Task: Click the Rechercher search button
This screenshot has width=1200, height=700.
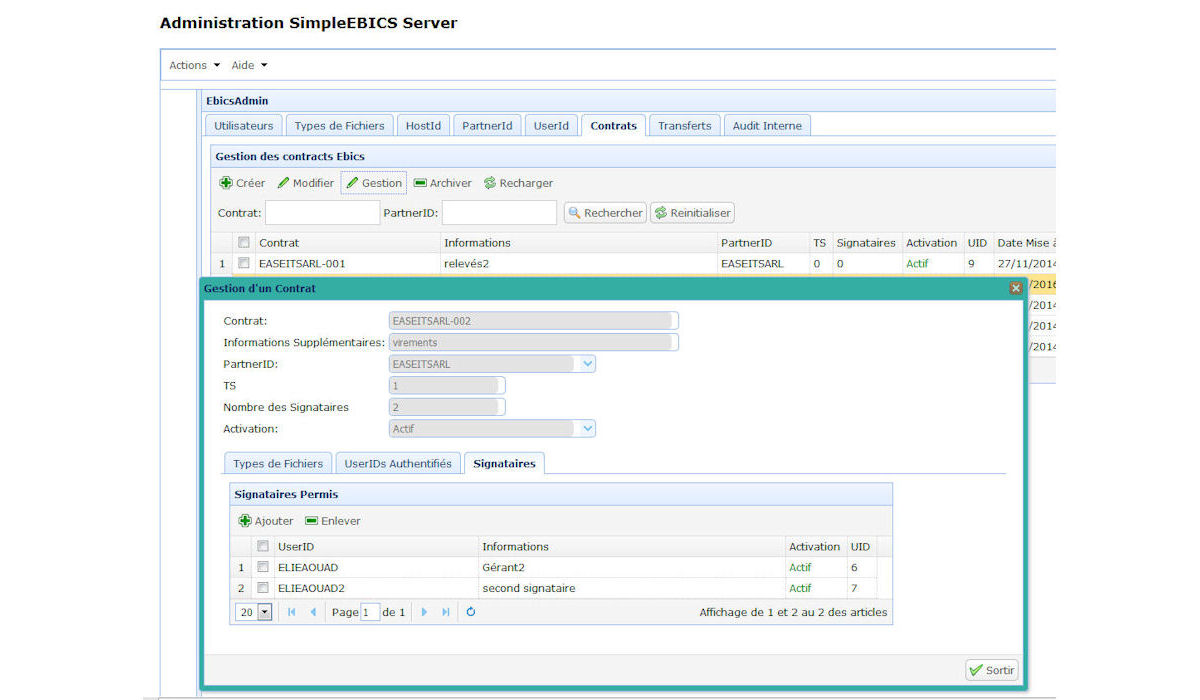Action: point(605,213)
